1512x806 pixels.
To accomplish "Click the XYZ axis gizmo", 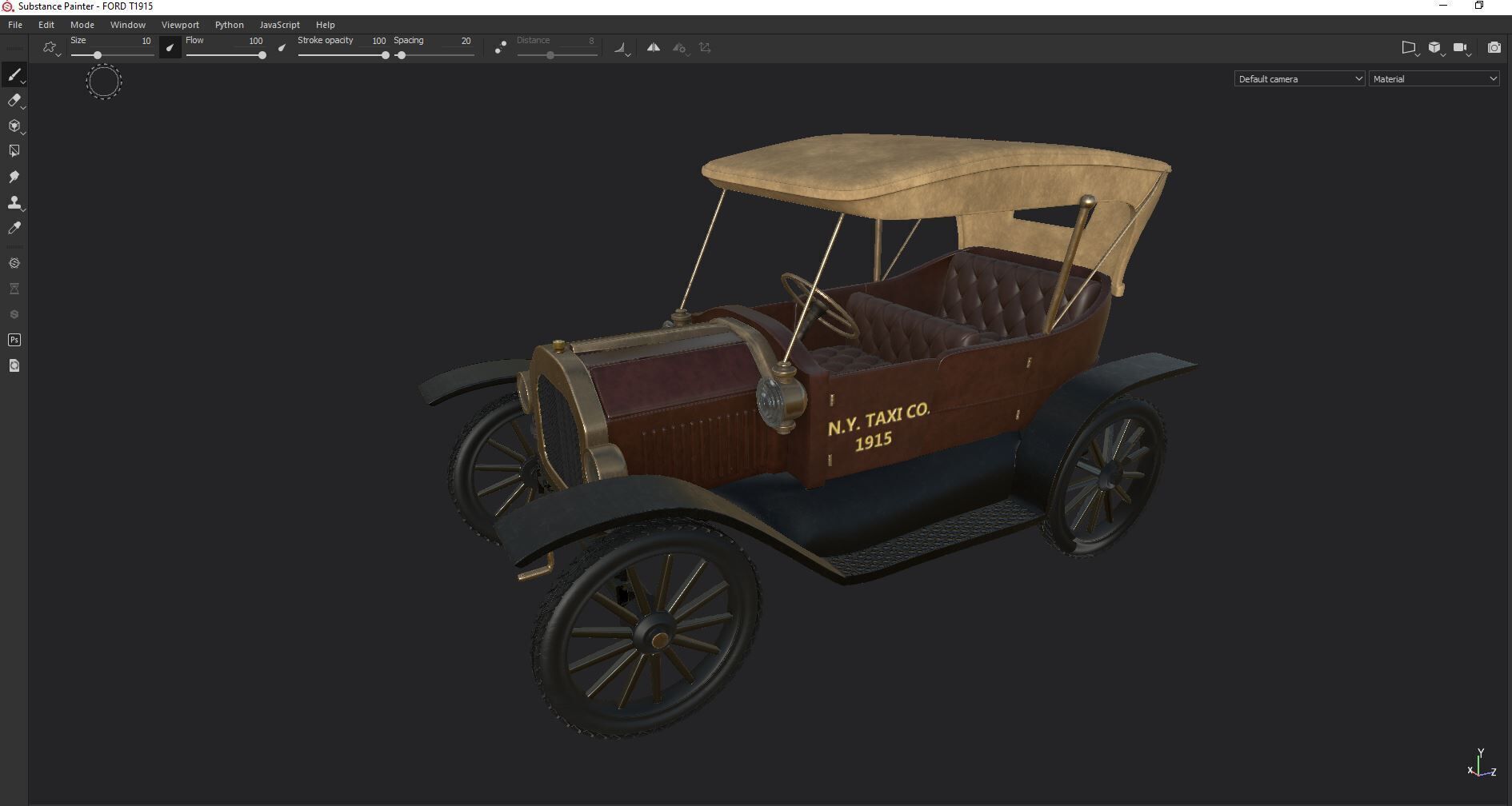I will tap(1482, 764).
